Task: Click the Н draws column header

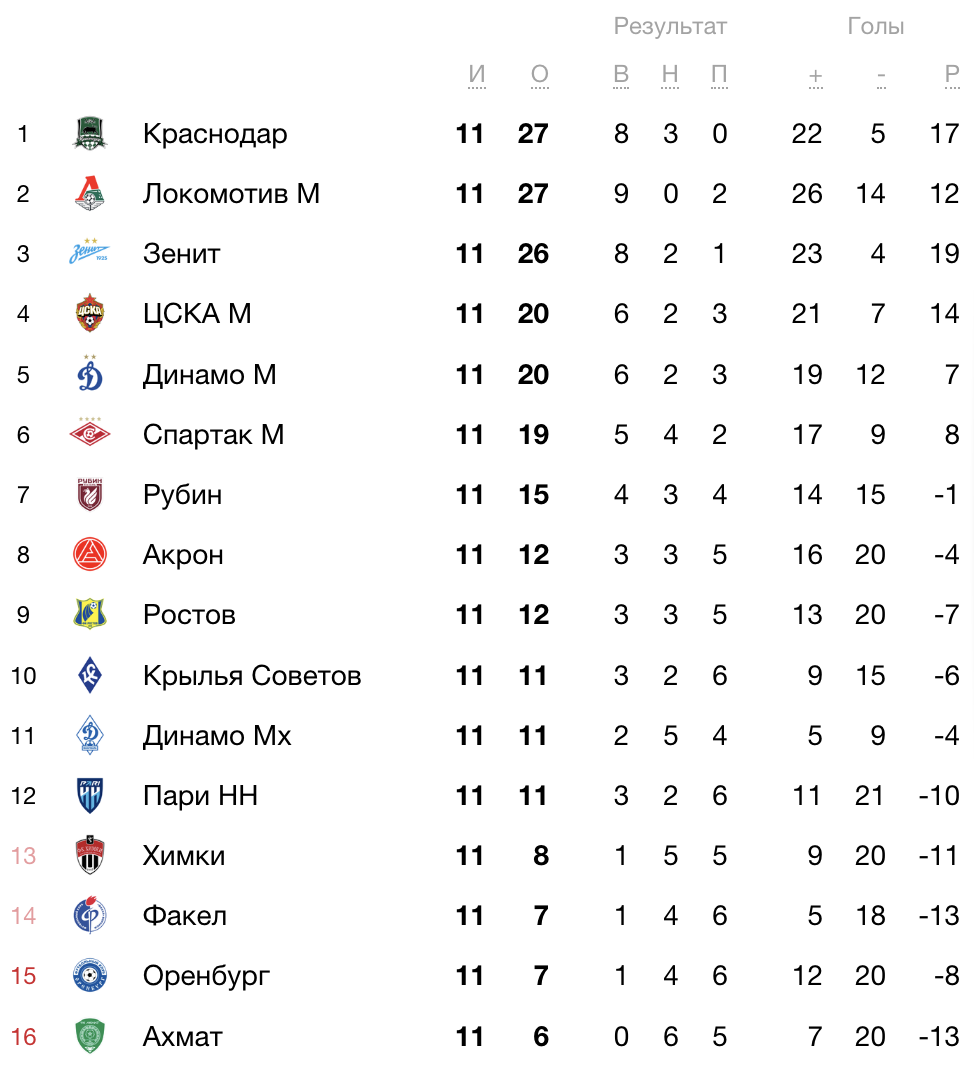Action: pyautogui.click(x=670, y=75)
